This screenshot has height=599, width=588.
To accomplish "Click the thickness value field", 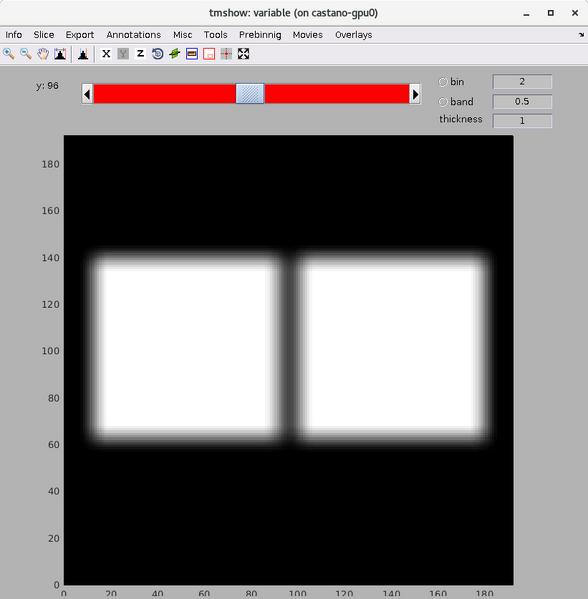I will tap(522, 121).
